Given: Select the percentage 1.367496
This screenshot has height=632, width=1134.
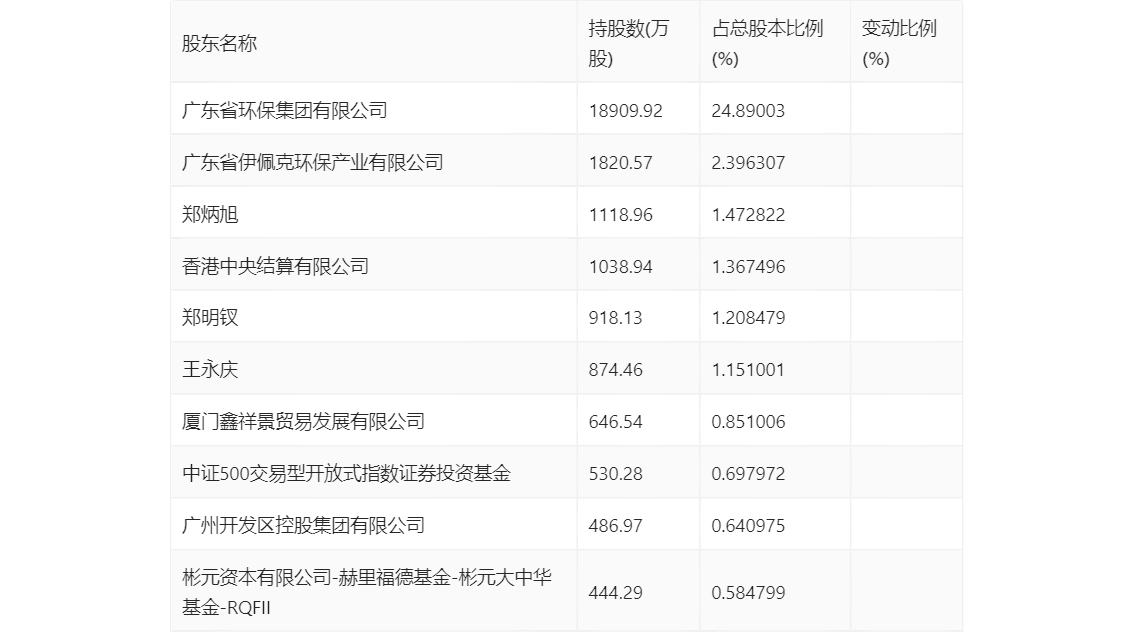Looking at the screenshot, I should (x=748, y=267).
